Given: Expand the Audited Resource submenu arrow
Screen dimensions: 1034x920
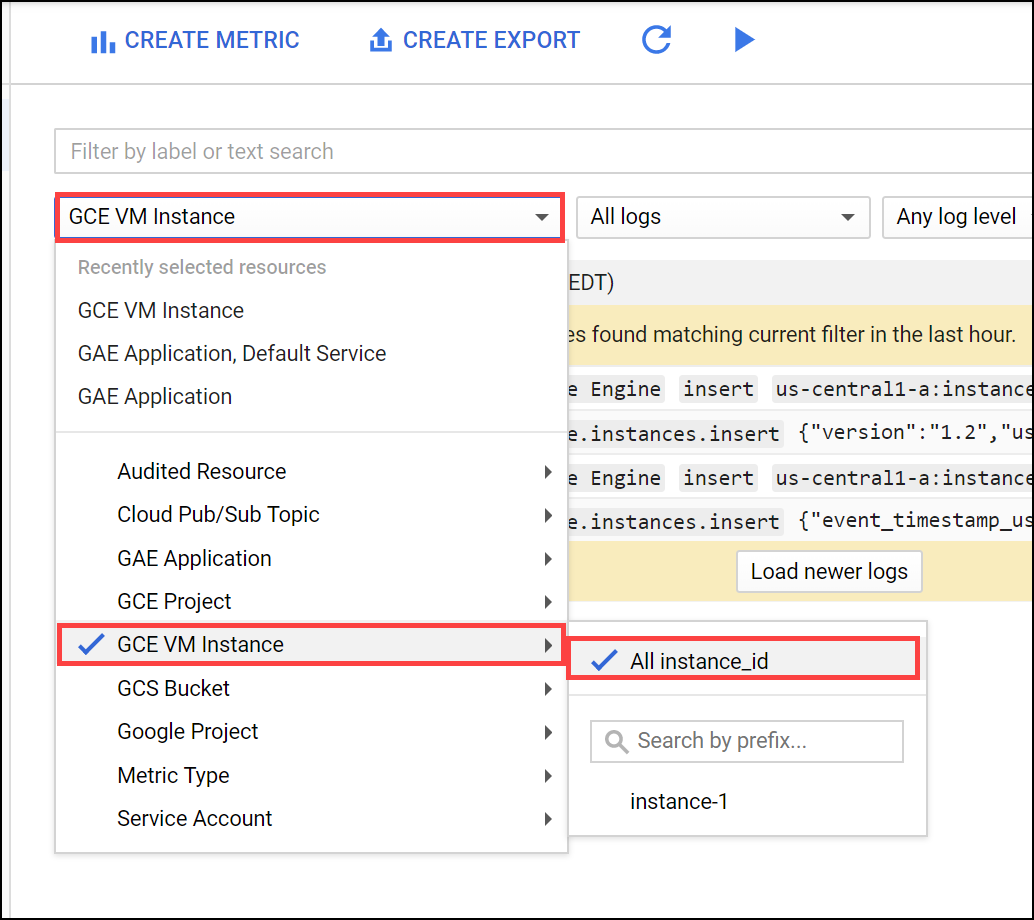Looking at the screenshot, I should 548,472.
